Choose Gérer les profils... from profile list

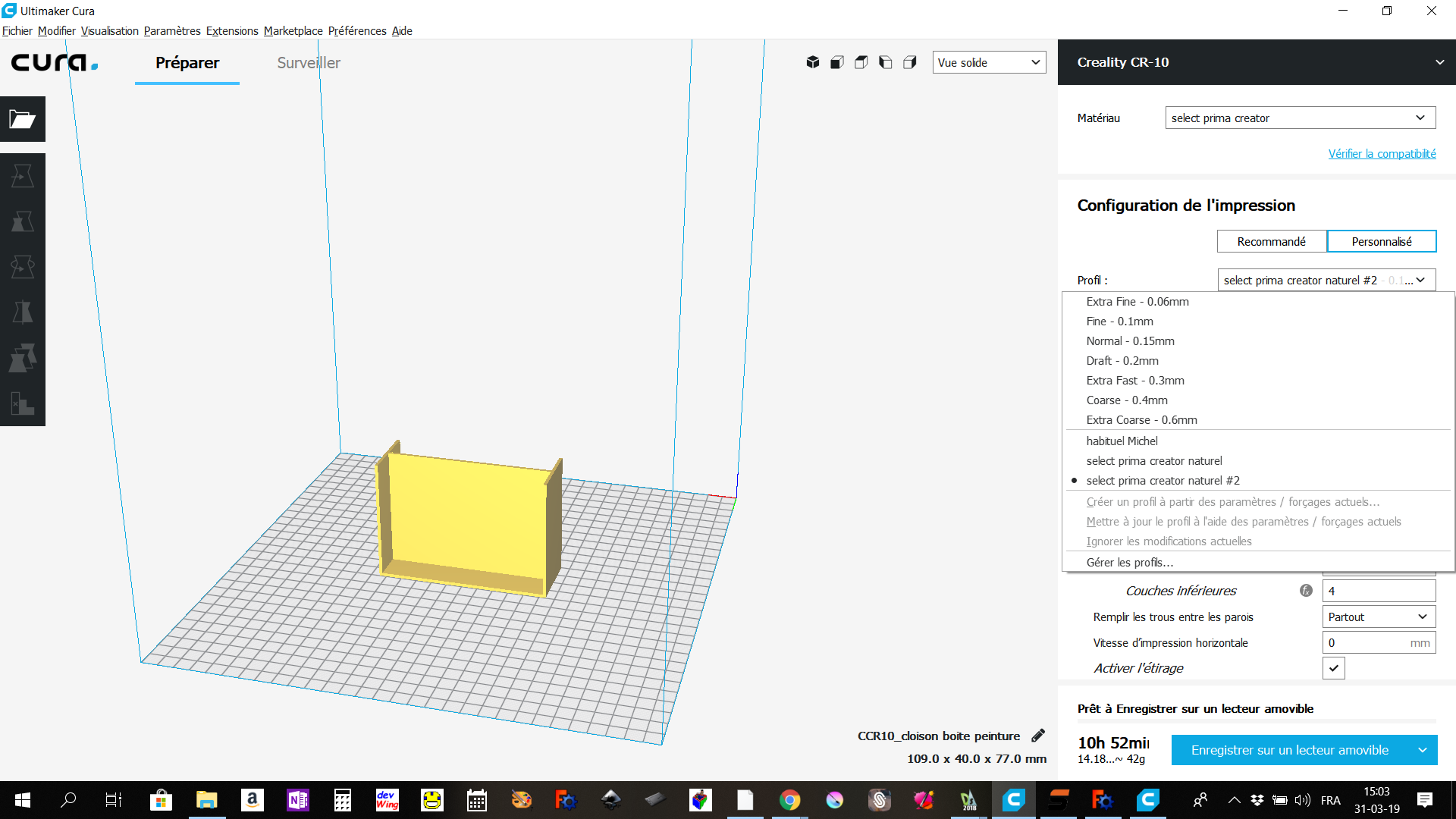point(1129,563)
